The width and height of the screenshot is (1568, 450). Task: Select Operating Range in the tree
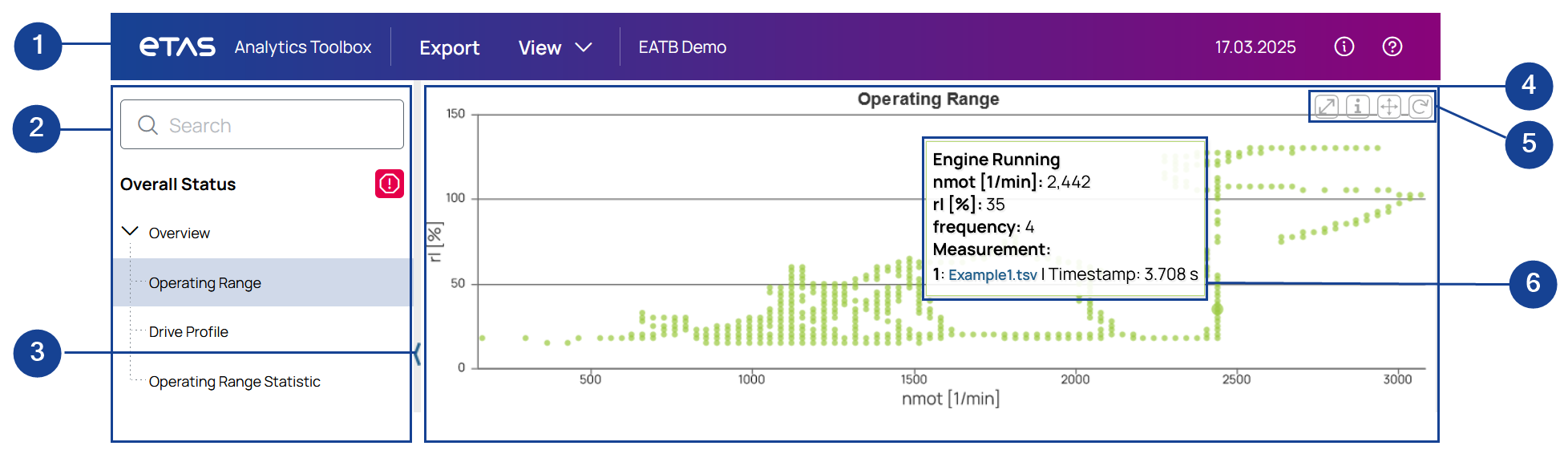[x=205, y=283]
